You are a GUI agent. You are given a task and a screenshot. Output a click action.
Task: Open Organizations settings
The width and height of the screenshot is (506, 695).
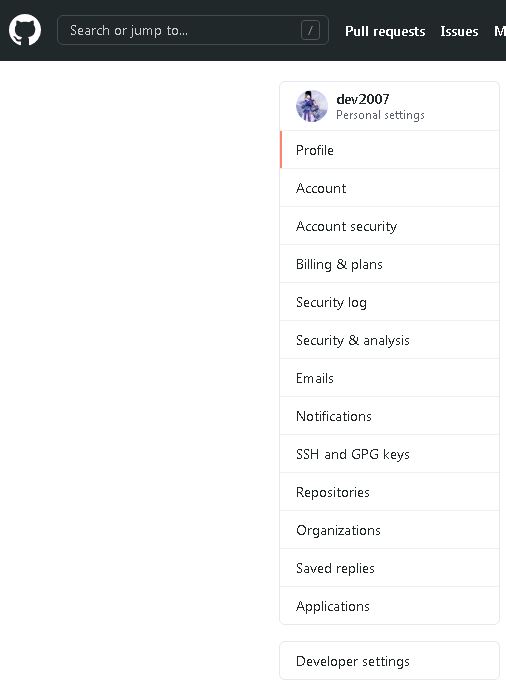[x=389, y=530]
